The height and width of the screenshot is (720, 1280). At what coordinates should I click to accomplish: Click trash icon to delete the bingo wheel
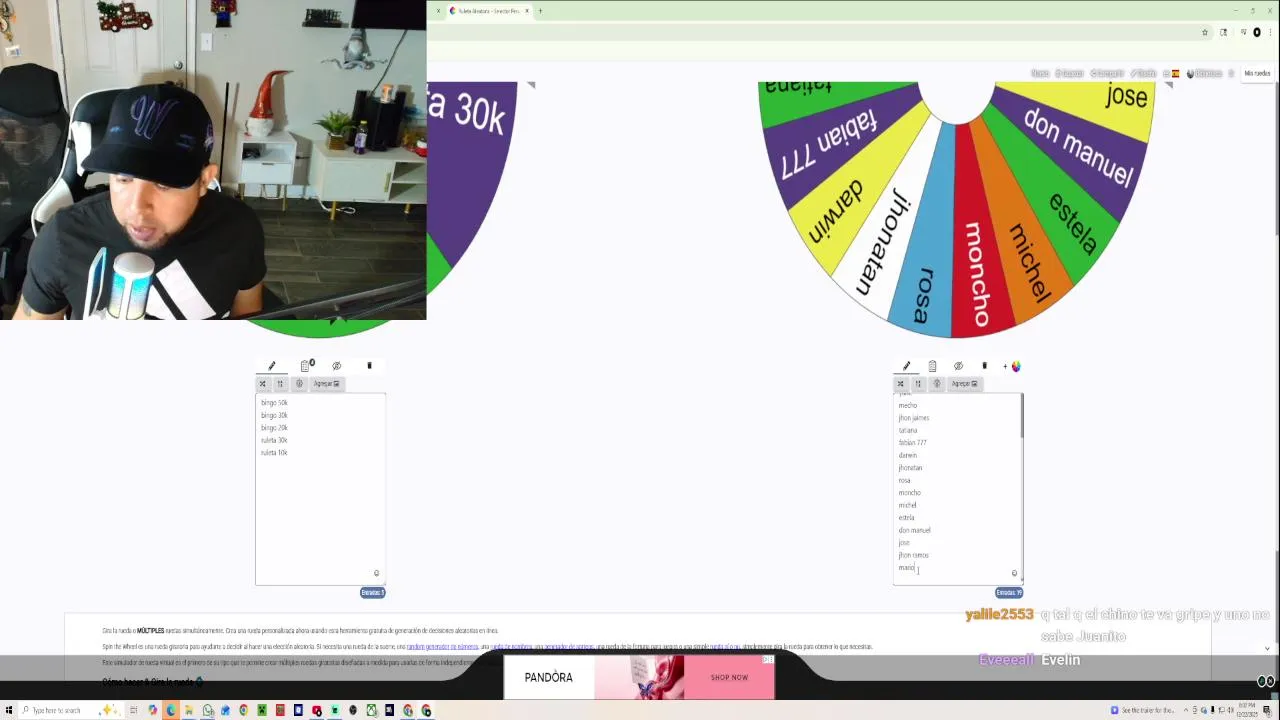pyautogui.click(x=369, y=366)
